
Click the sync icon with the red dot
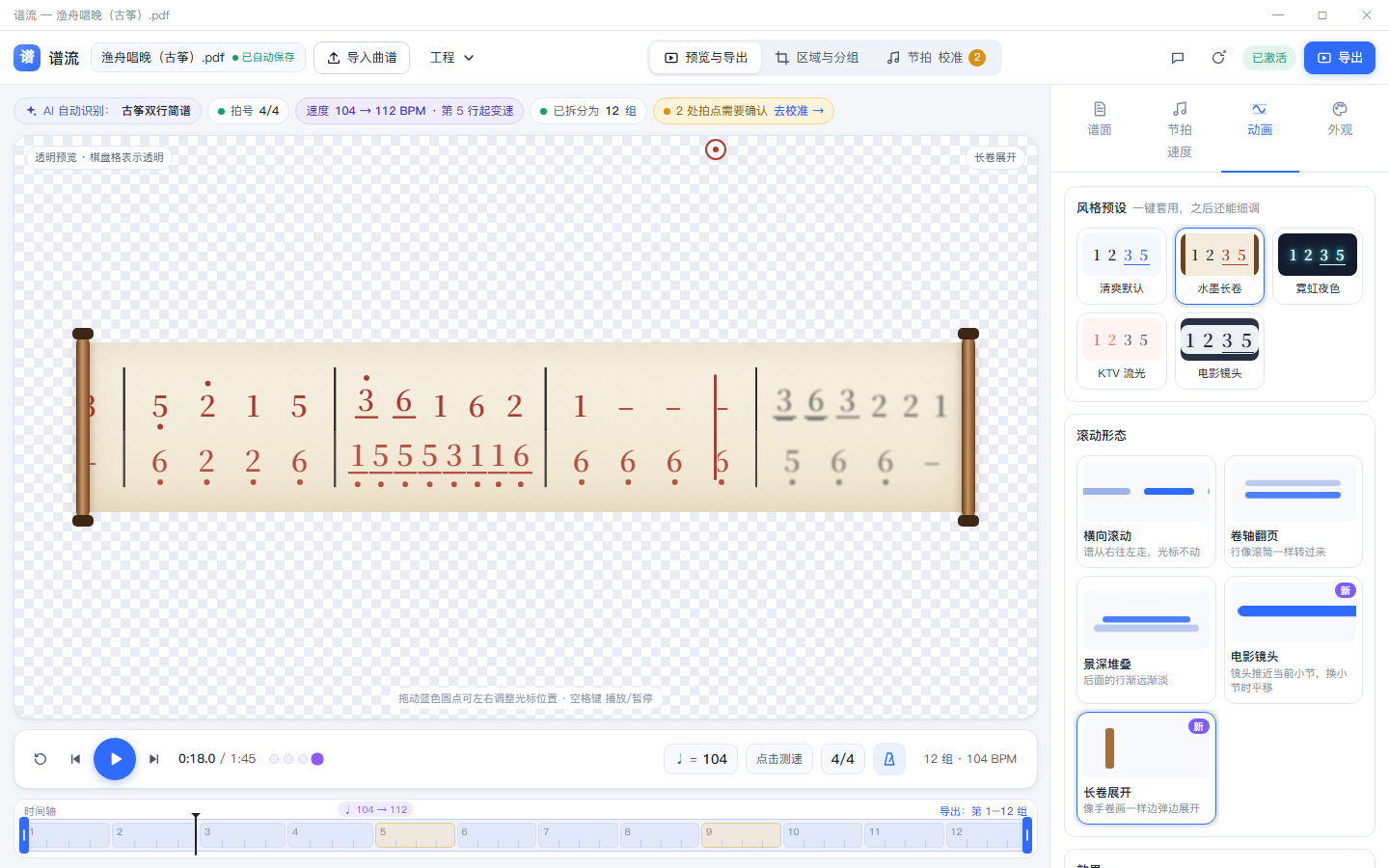[1218, 58]
